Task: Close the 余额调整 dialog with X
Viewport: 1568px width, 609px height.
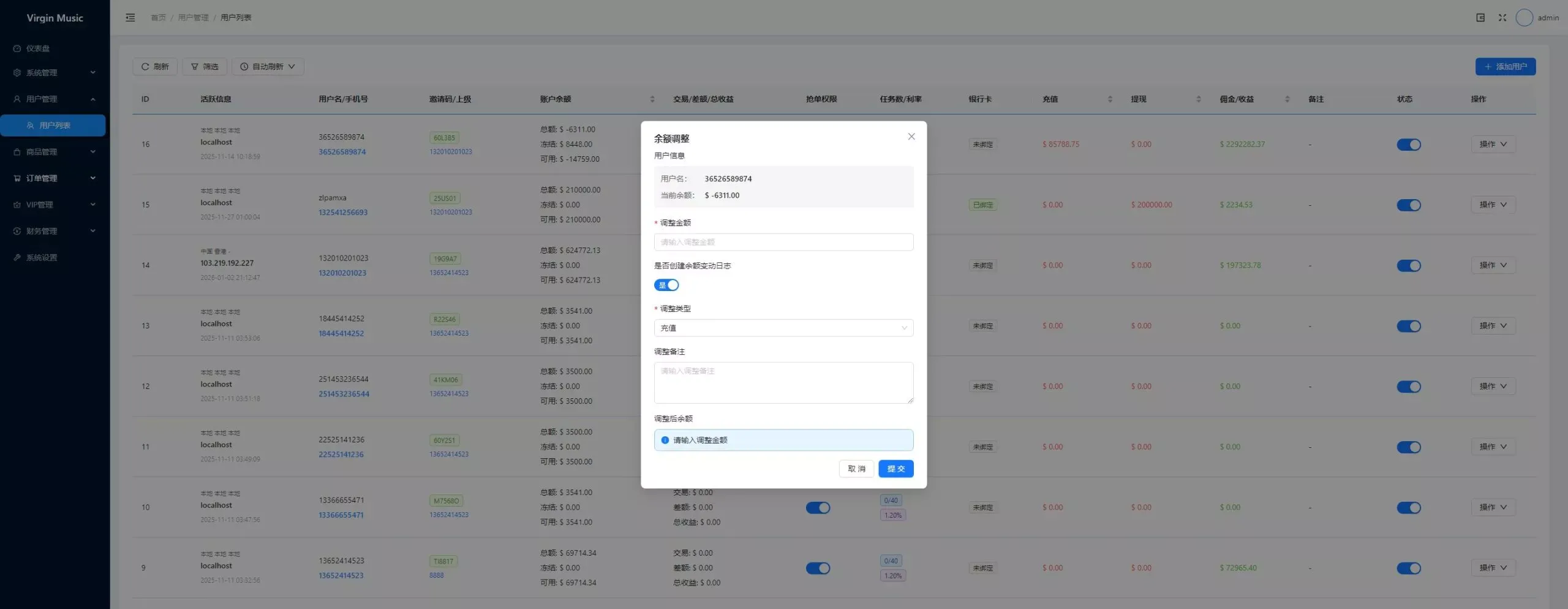Action: point(911,137)
